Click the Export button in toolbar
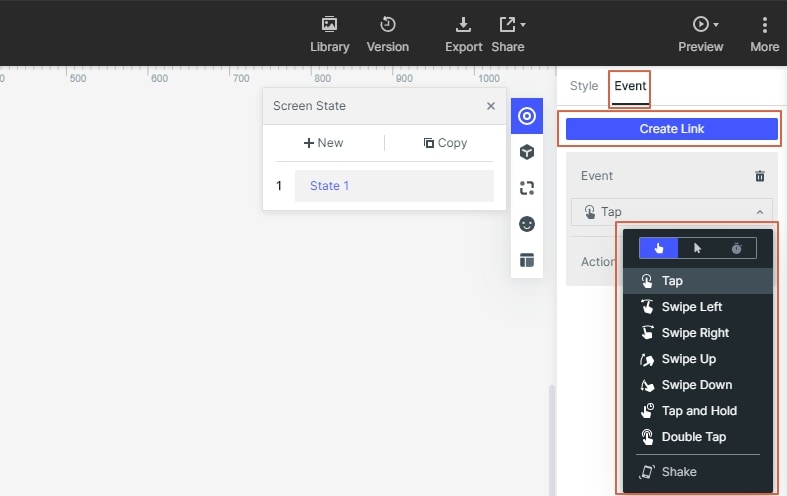Screen dimensions: 787x496 [x=463, y=35]
